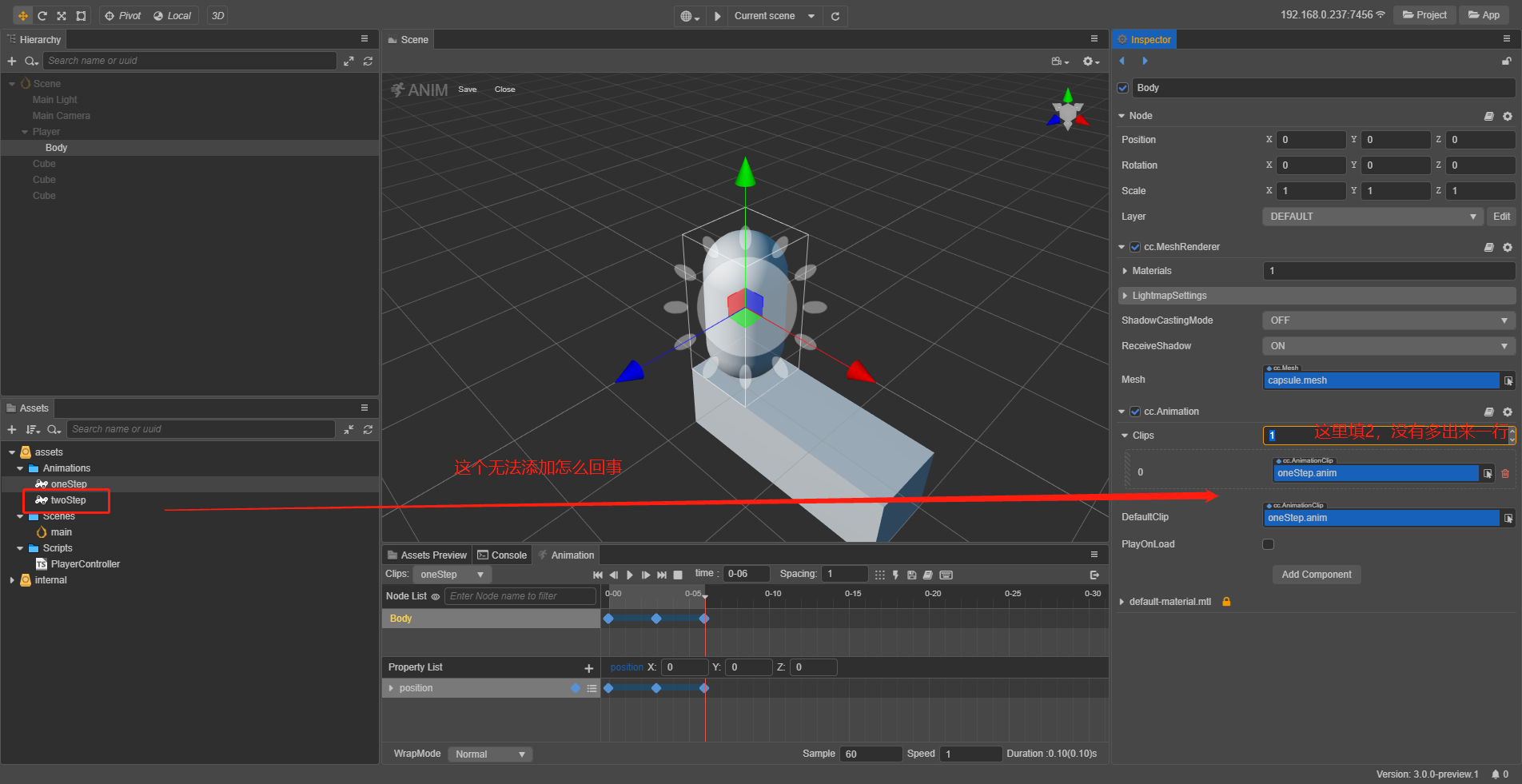1522x784 pixels.
Task: Select the rect transform tool
Action: click(81, 16)
